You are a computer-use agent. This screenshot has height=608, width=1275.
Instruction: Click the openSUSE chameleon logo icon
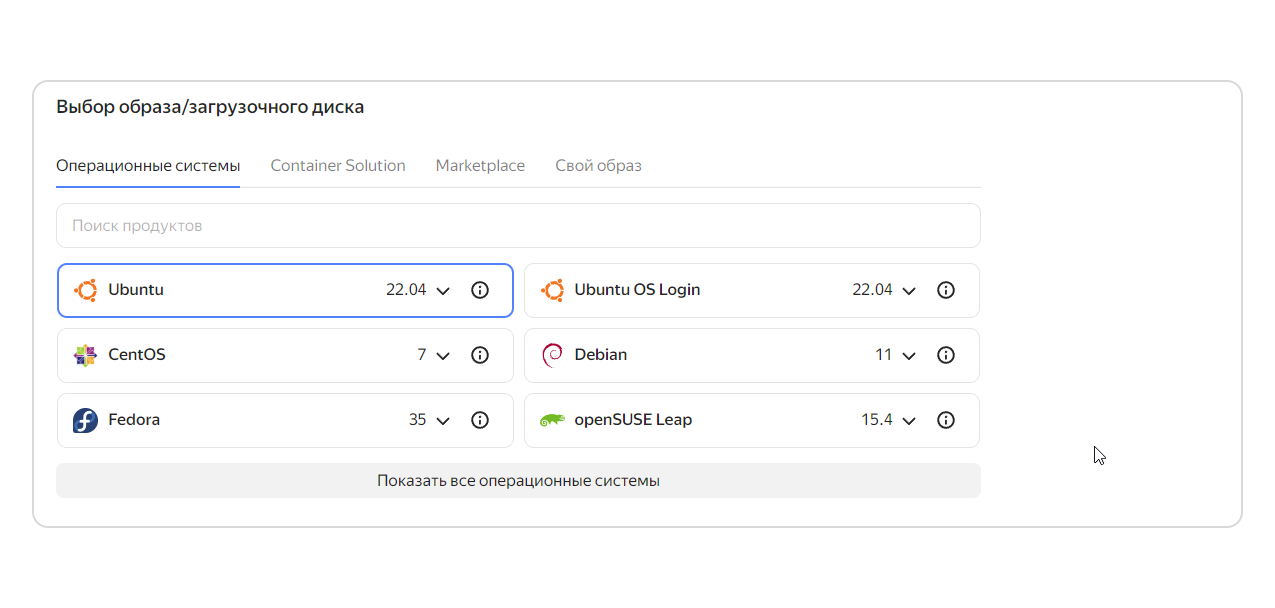pyautogui.click(x=552, y=420)
